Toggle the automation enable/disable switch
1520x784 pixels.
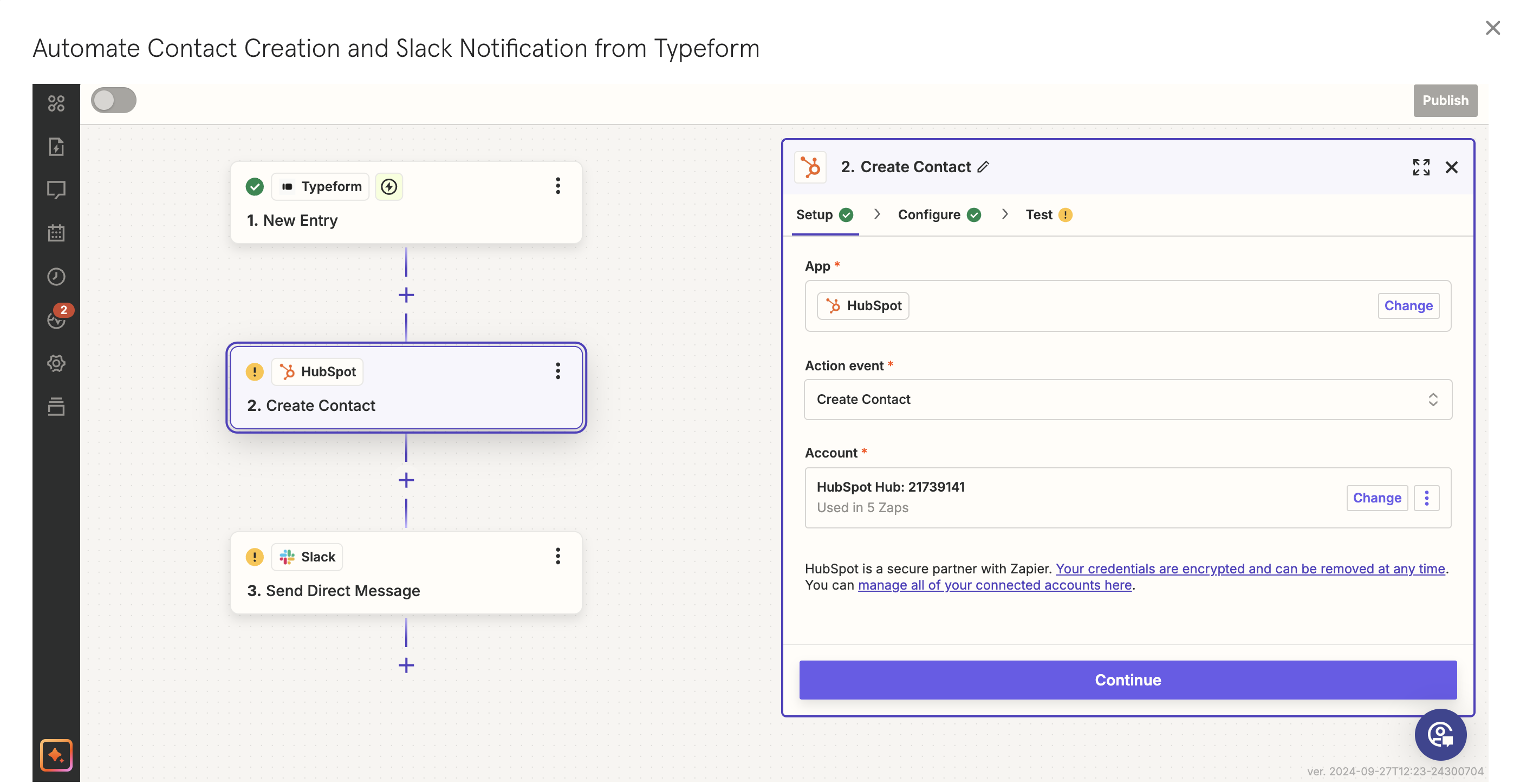pos(113,99)
